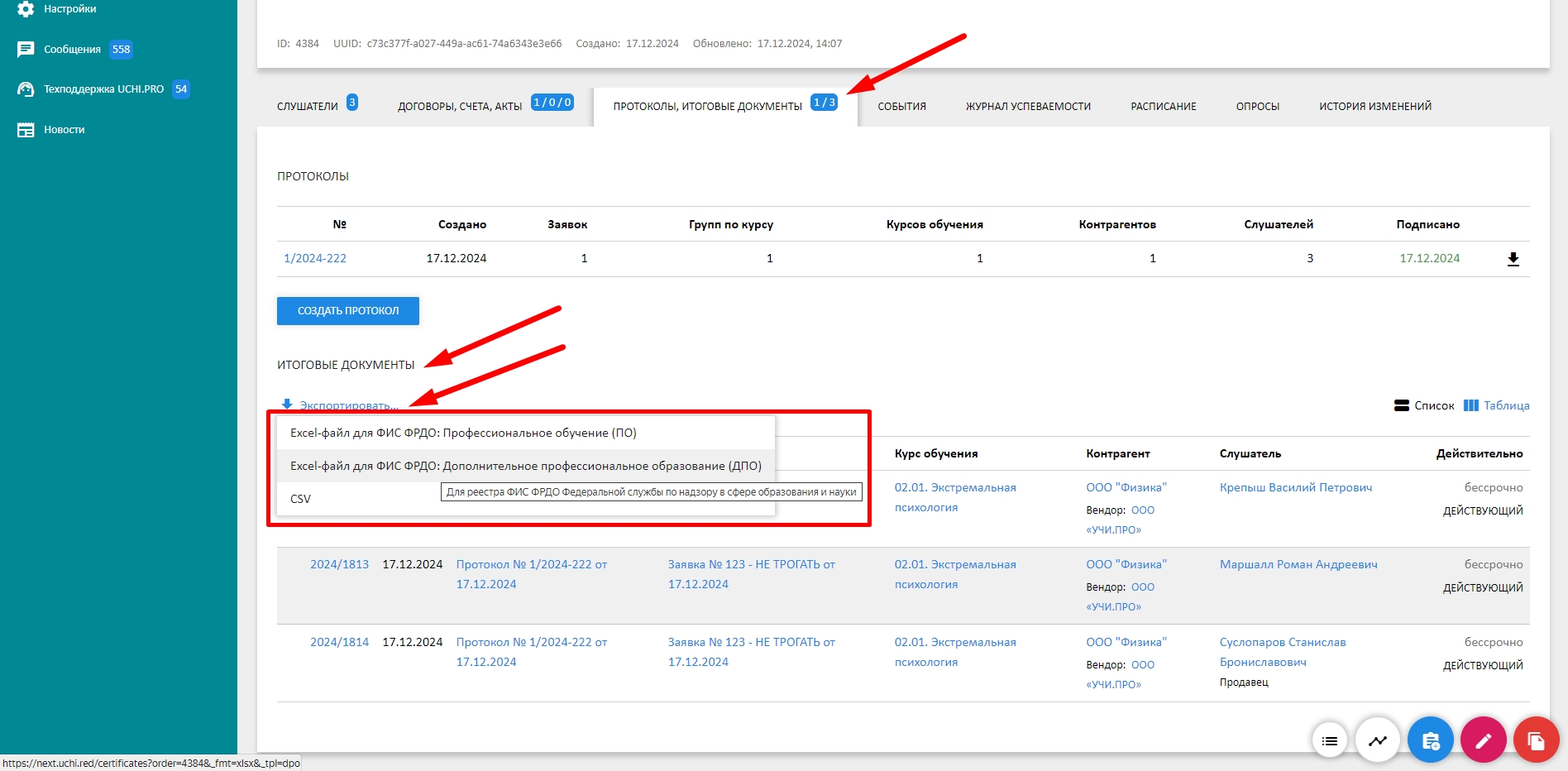Viewport: 1568px width, 771px height.
Task: Switch to Table (Таблица) view
Action: [1496, 405]
